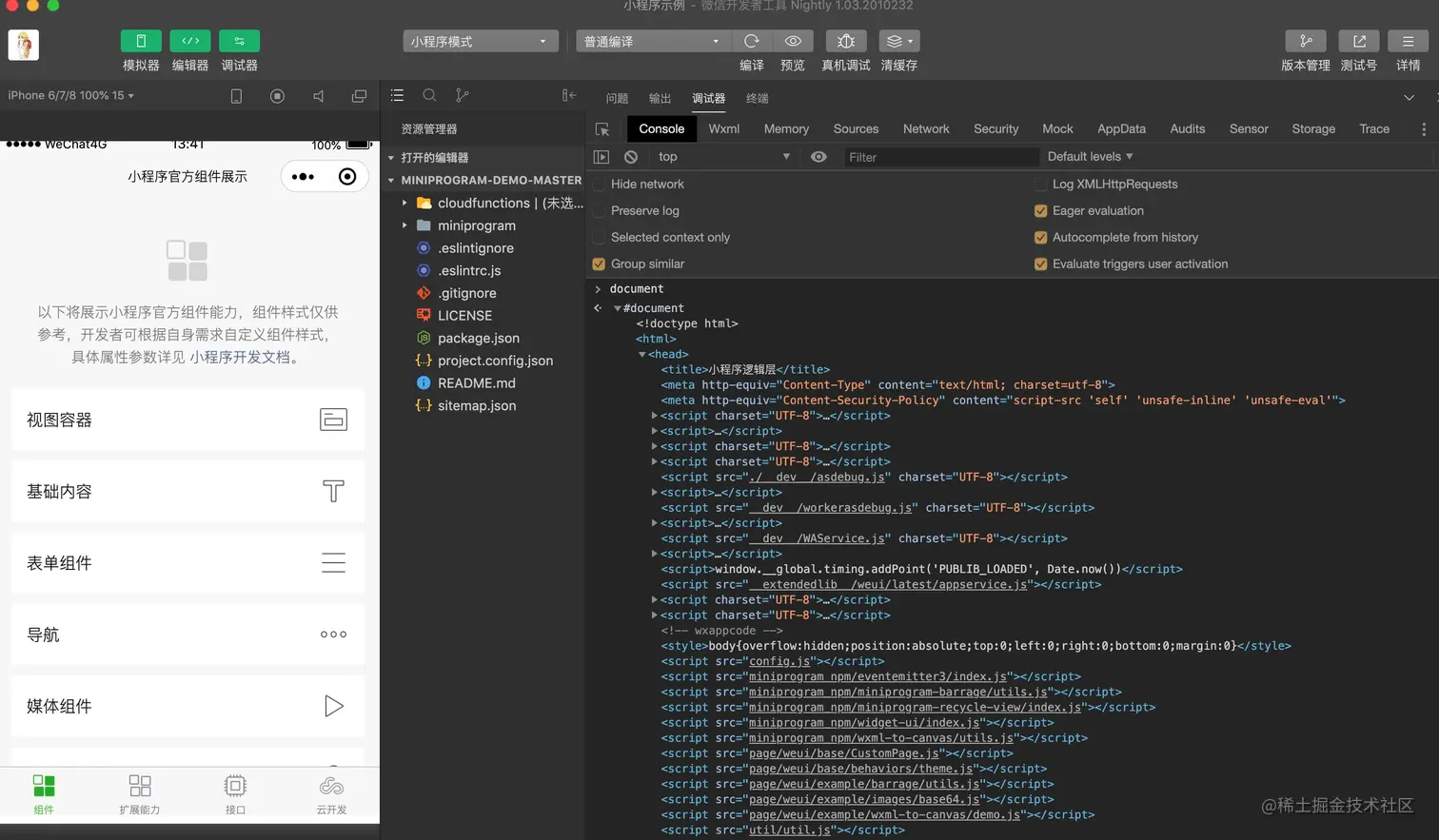
Task: Enable Log XMLHttpRequests checkbox
Action: point(1040,185)
